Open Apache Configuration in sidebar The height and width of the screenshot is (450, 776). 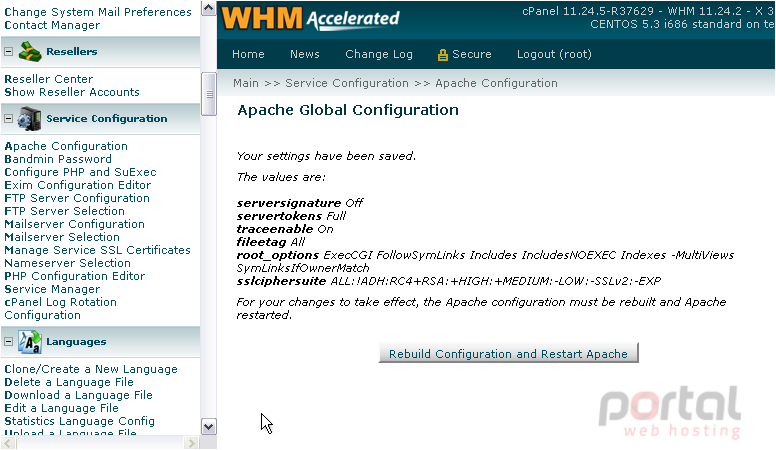[66, 146]
